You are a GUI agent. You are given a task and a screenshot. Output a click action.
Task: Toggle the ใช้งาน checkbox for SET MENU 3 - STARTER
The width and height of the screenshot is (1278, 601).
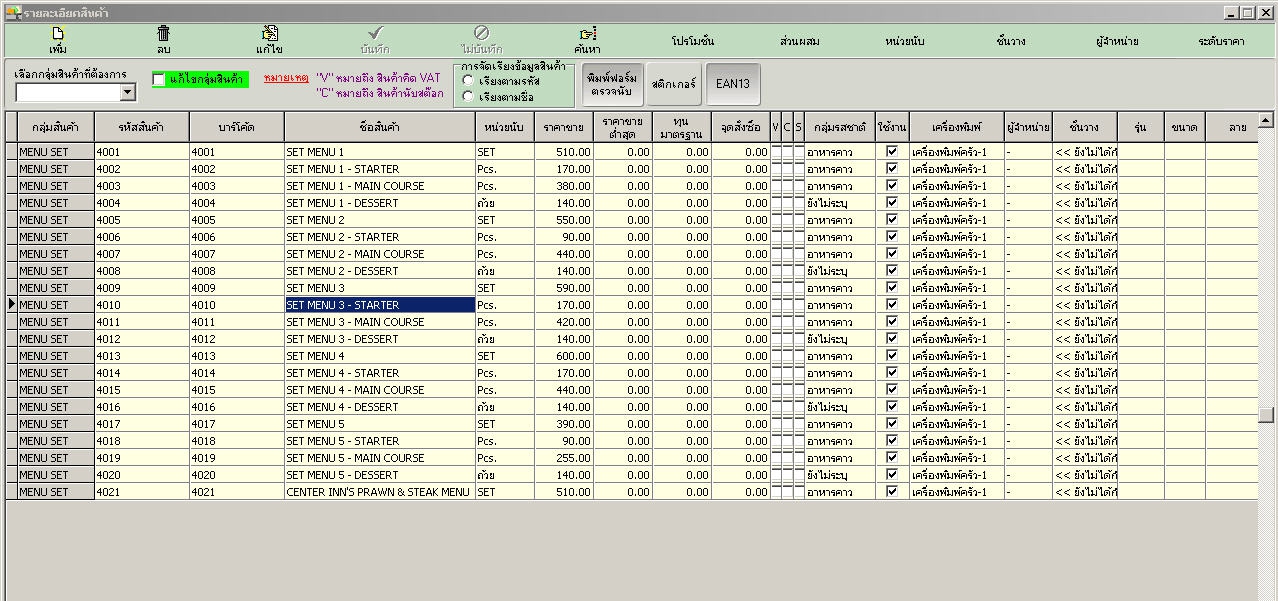tap(892, 305)
